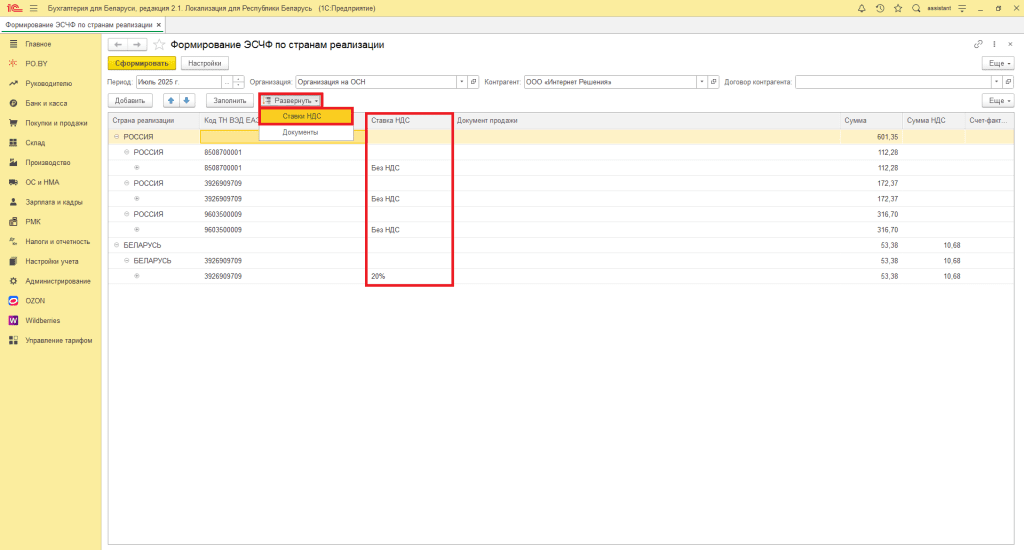Collapse the top-level РОССИЯ group
Image resolution: width=1024 pixels, height=550 pixels.
click(116, 137)
